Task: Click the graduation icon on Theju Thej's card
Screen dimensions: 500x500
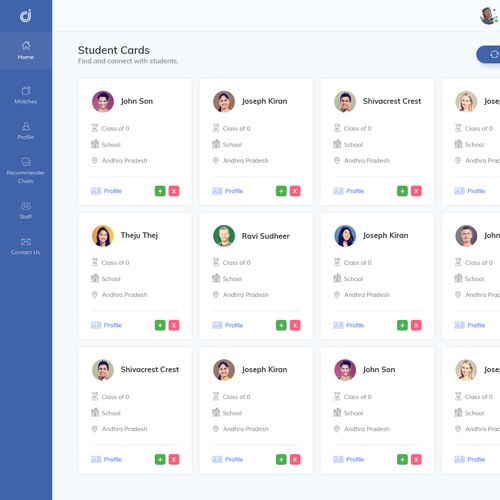Action: point(95,262)
